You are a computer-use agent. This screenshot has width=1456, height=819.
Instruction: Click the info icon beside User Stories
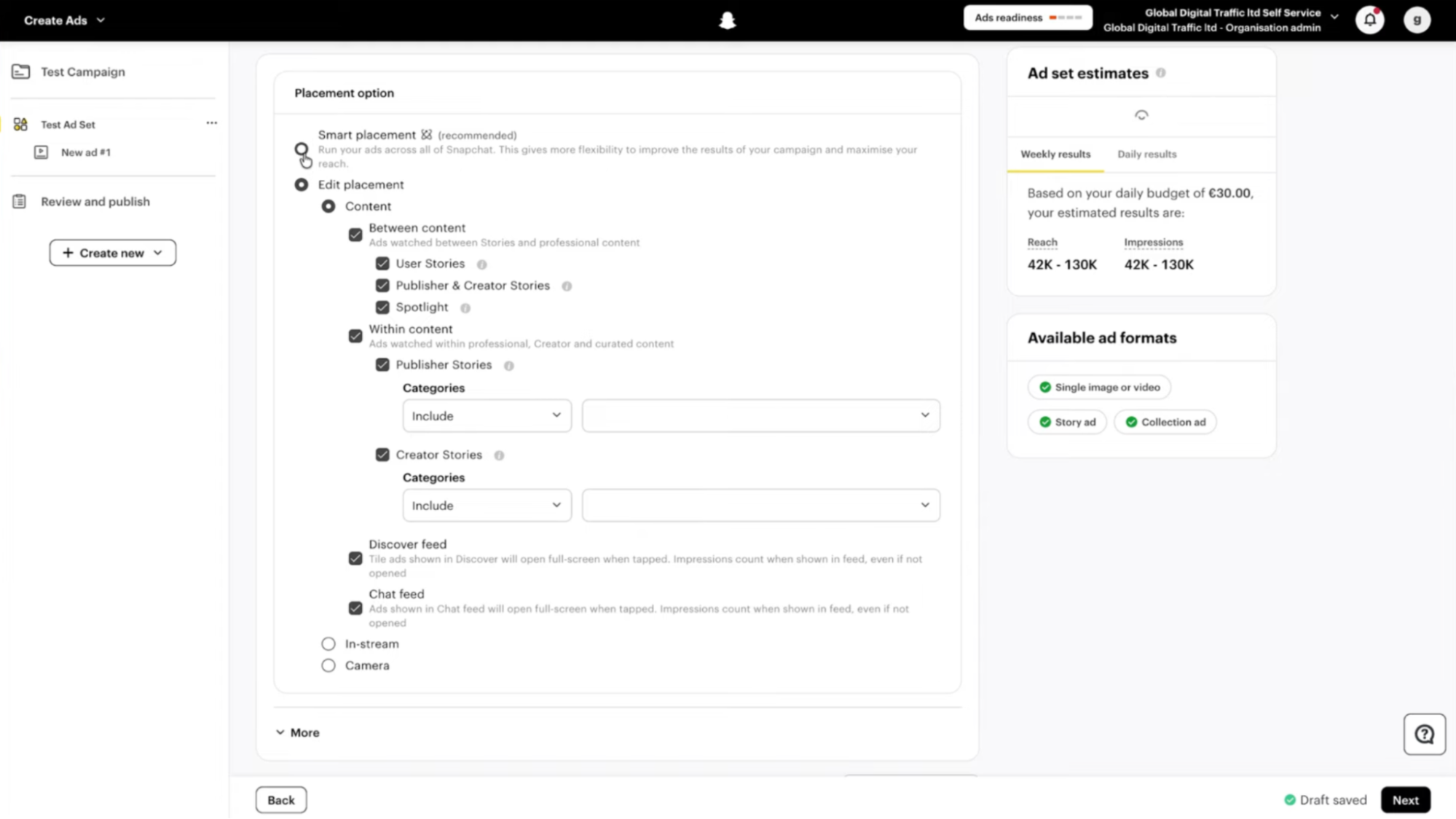pos(481,264)
